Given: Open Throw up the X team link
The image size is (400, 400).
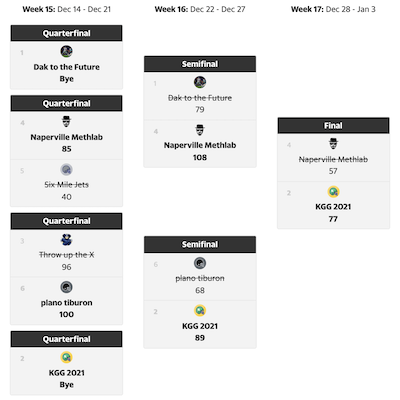Looking at the screenshot, I should click(67, 255).
